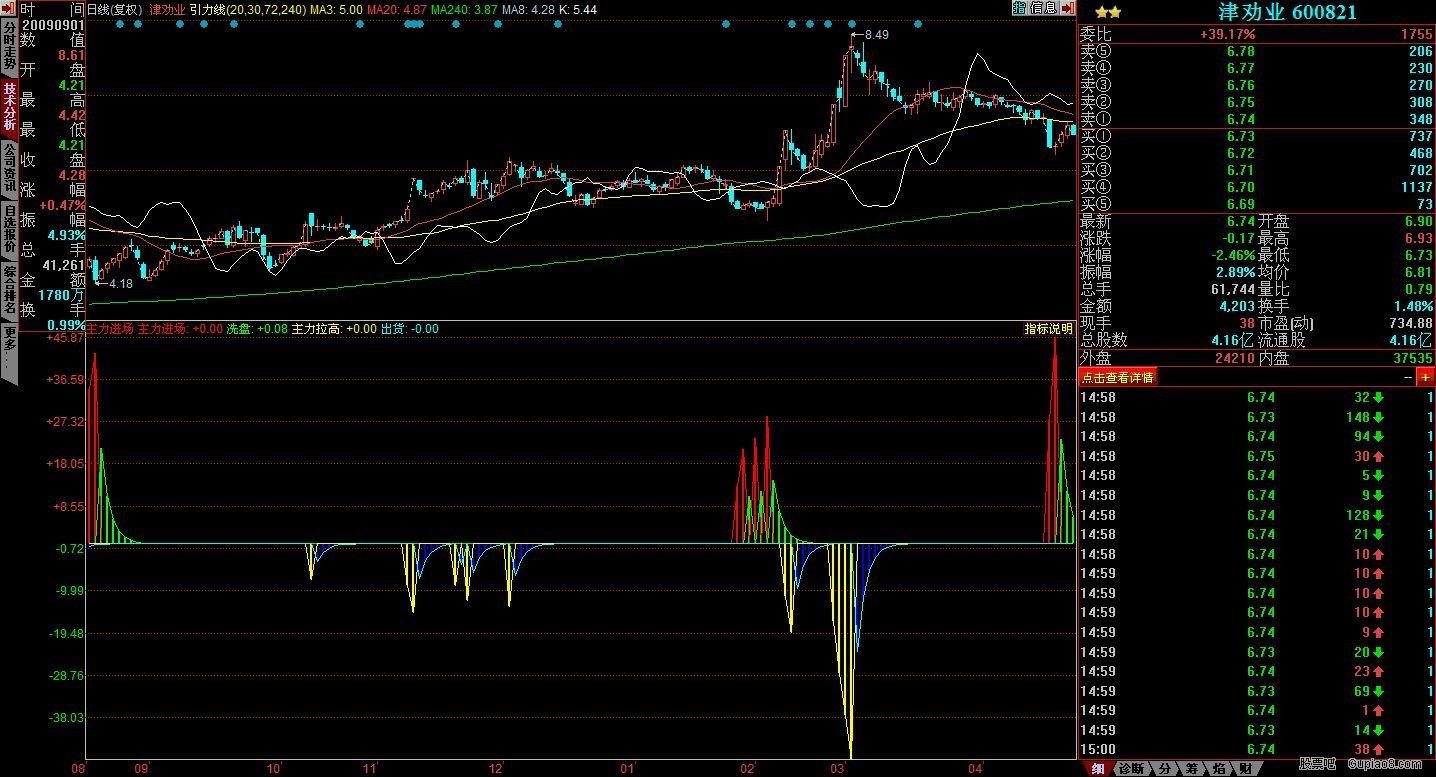Click the 15:00 timestamp in the tick list
1436x777 pixels.
click(1098, 749)
